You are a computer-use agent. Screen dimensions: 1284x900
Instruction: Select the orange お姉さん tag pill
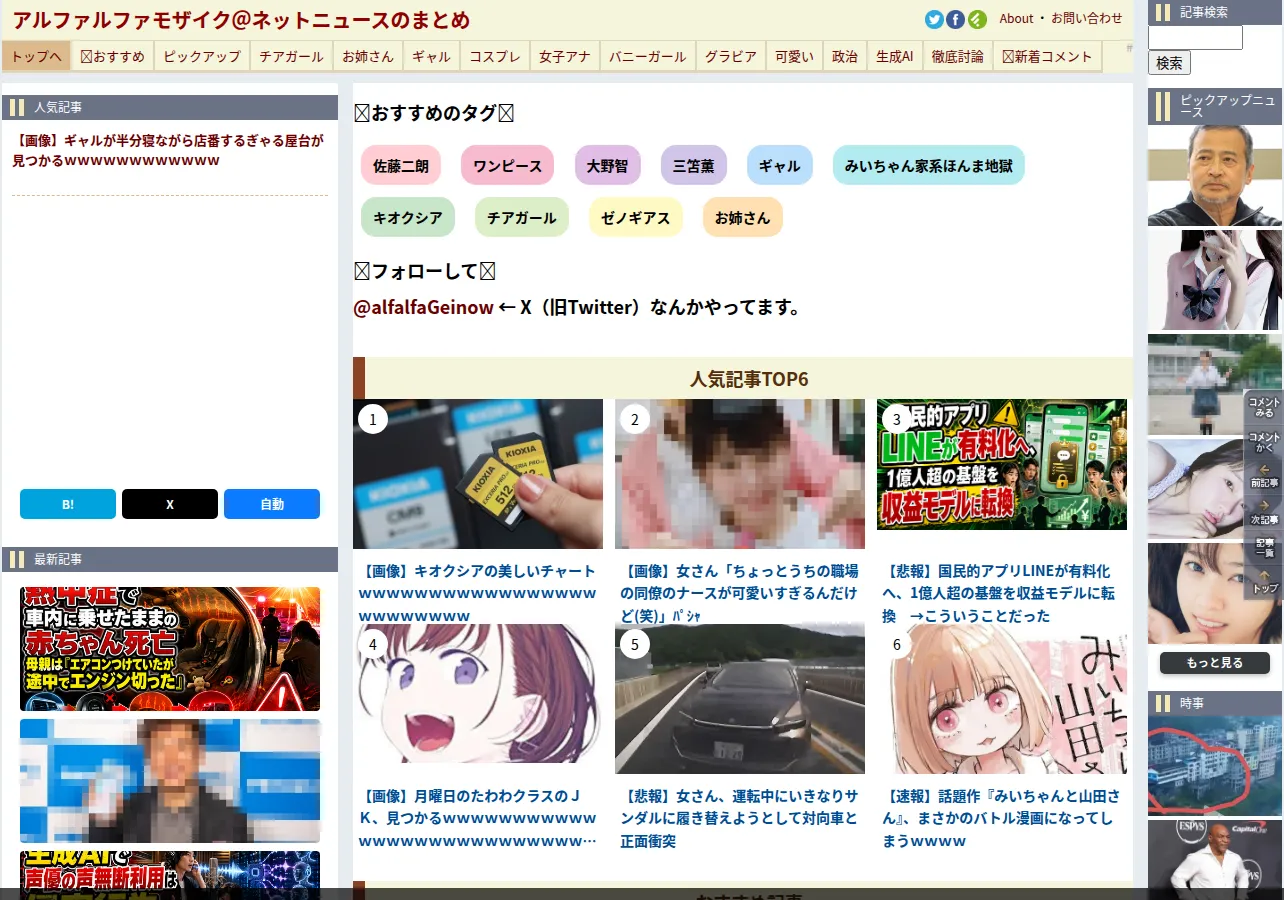tap(743, 217)
